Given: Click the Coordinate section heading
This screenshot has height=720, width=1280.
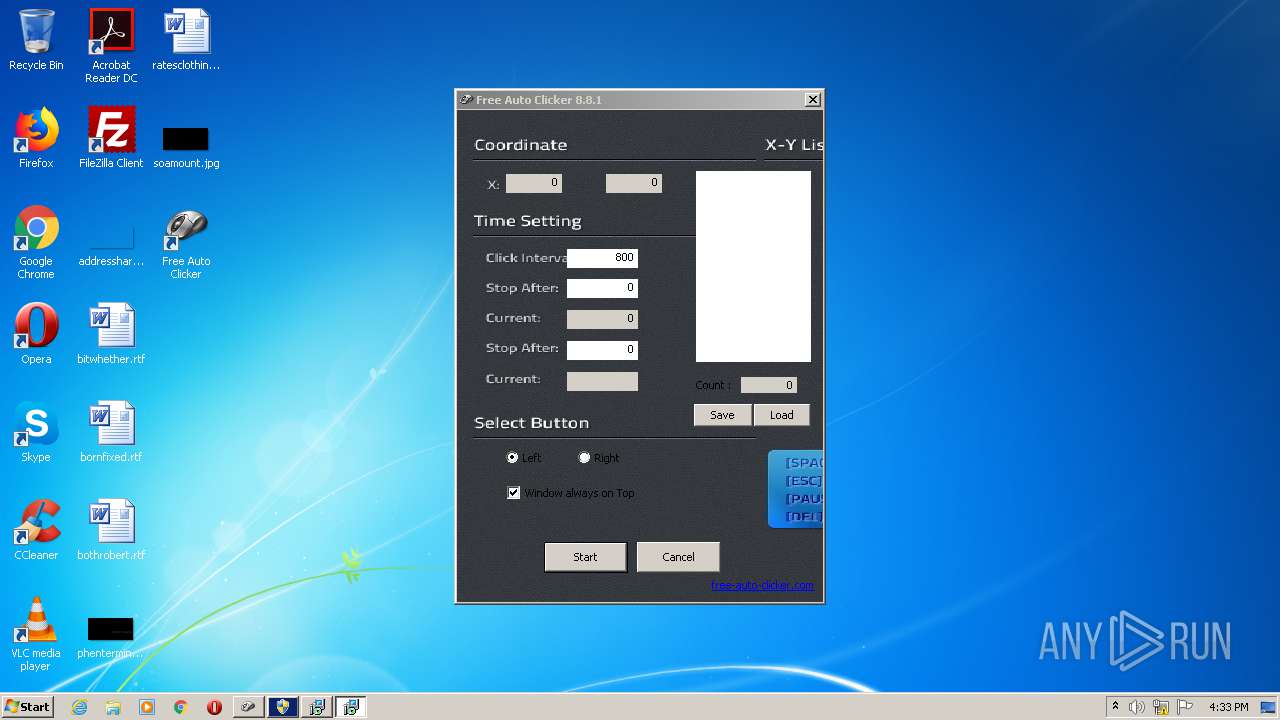Looking at the screenshot, I should 520,145.
